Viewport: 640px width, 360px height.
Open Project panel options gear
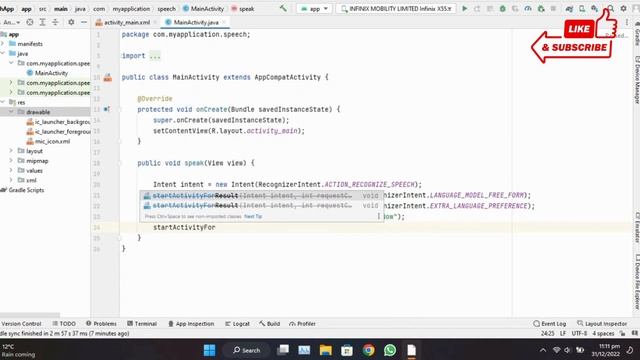(x=71, y=22)
